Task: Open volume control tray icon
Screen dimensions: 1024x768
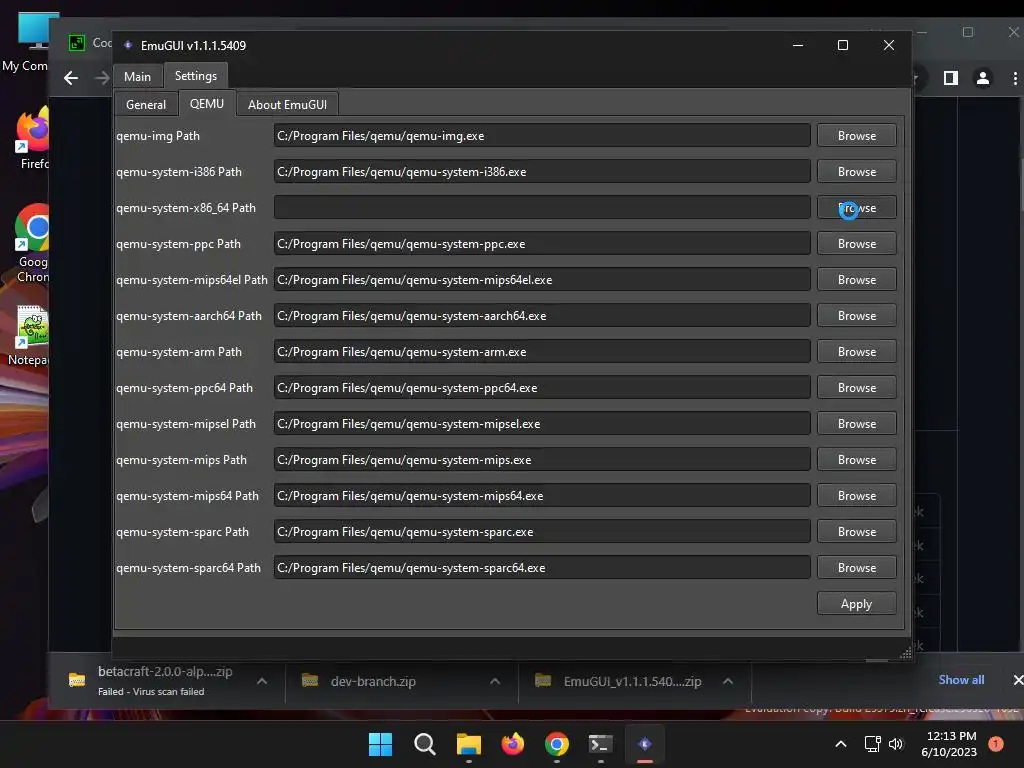Action: pos(896,744)
